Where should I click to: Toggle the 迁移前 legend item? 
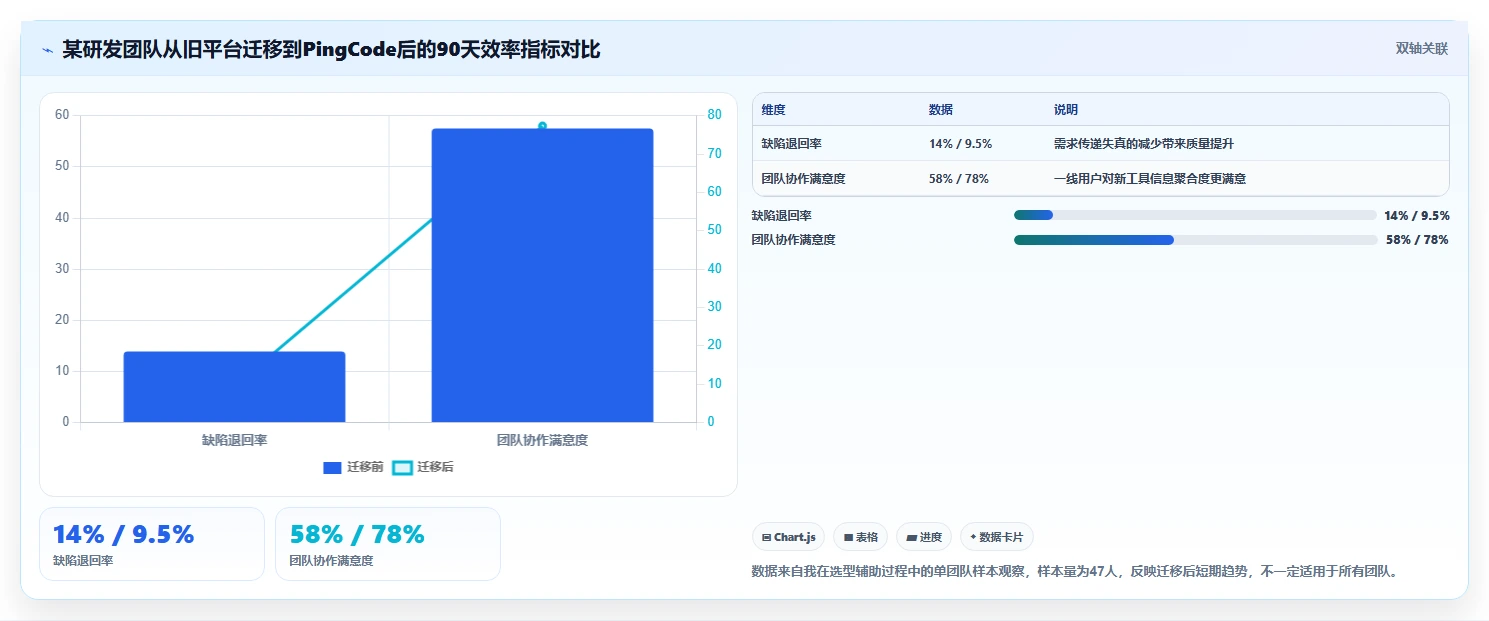(354, 467)
